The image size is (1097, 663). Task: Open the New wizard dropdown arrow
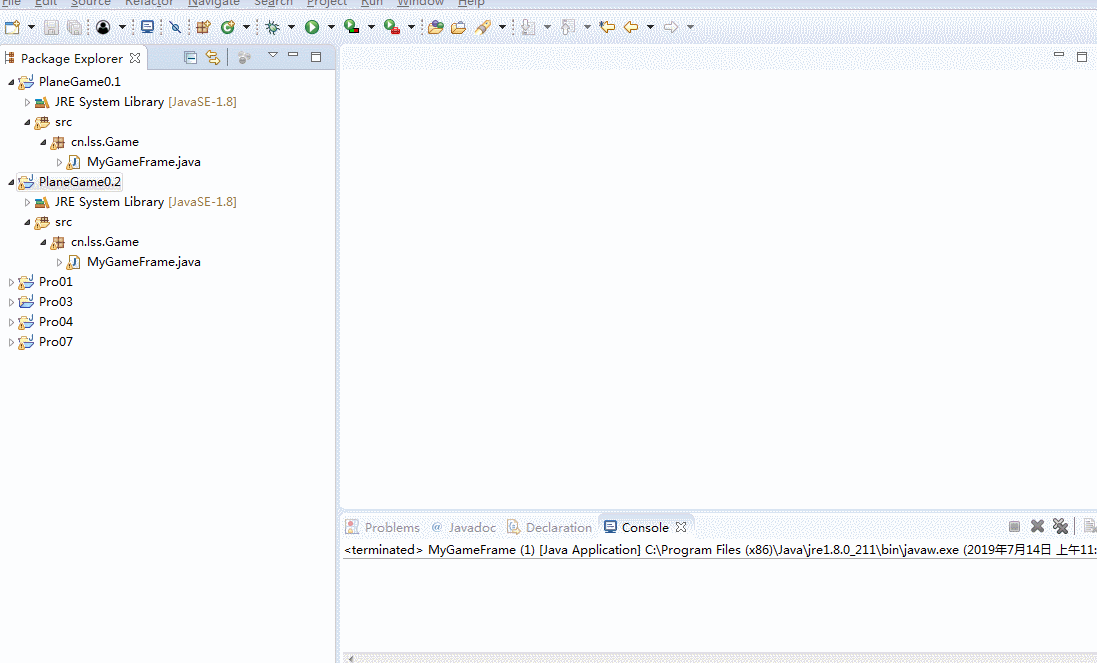point(31,27)
